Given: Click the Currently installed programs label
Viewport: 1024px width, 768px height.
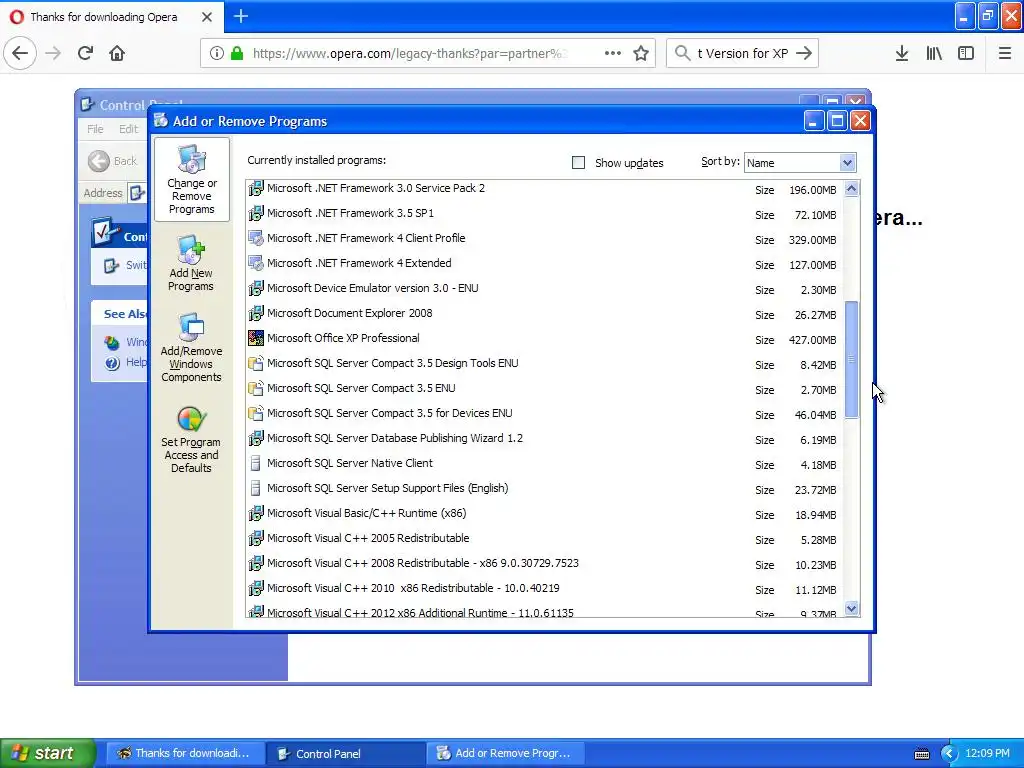Looking at the screenshot, I should pyautogui.click(x=316, y=160).
